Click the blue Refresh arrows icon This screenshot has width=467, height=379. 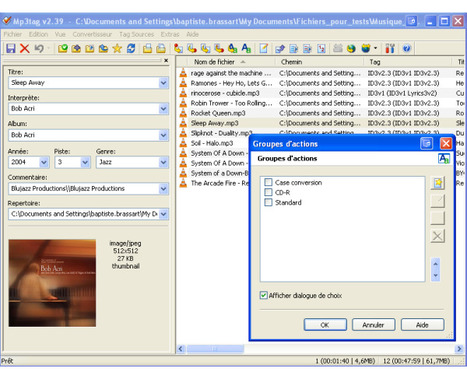tap(131, 48)
